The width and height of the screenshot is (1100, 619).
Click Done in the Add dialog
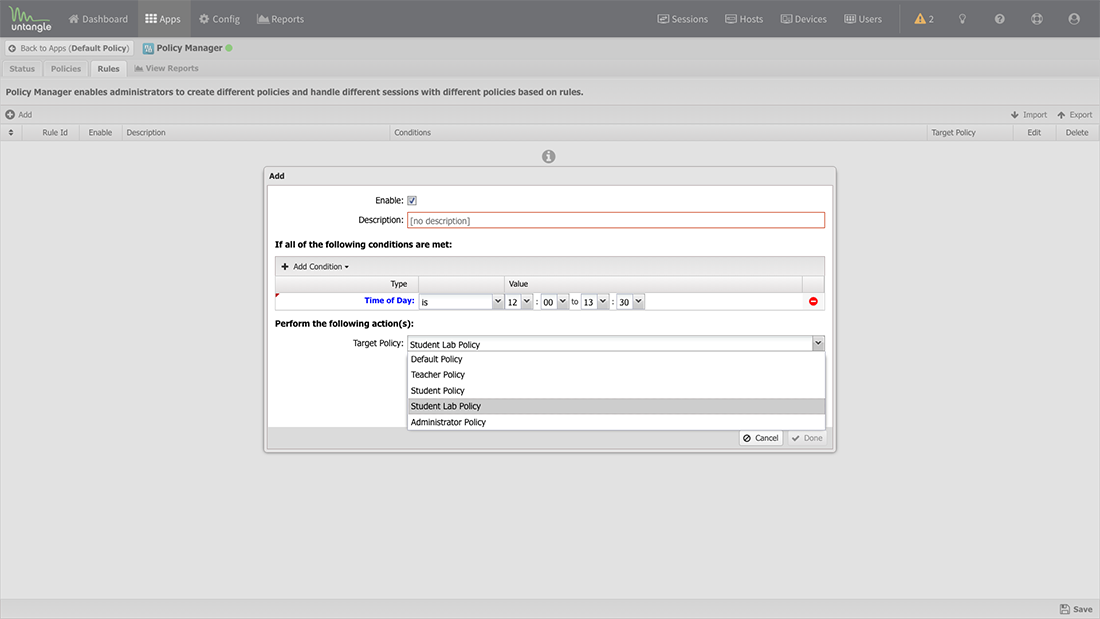point(807,438)
